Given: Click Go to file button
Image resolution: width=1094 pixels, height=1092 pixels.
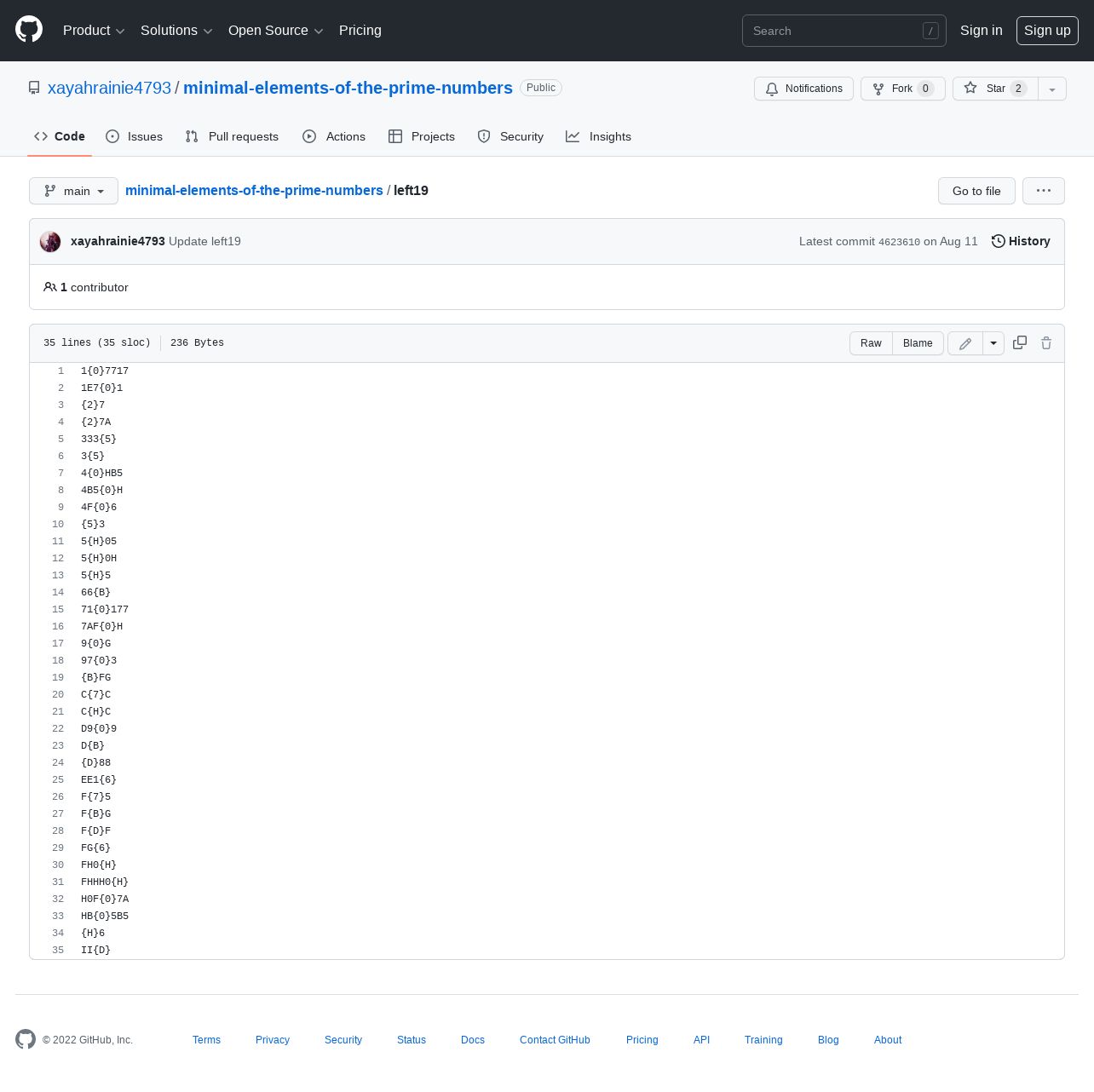Looking at the screenshot, I should click(976, 191).
